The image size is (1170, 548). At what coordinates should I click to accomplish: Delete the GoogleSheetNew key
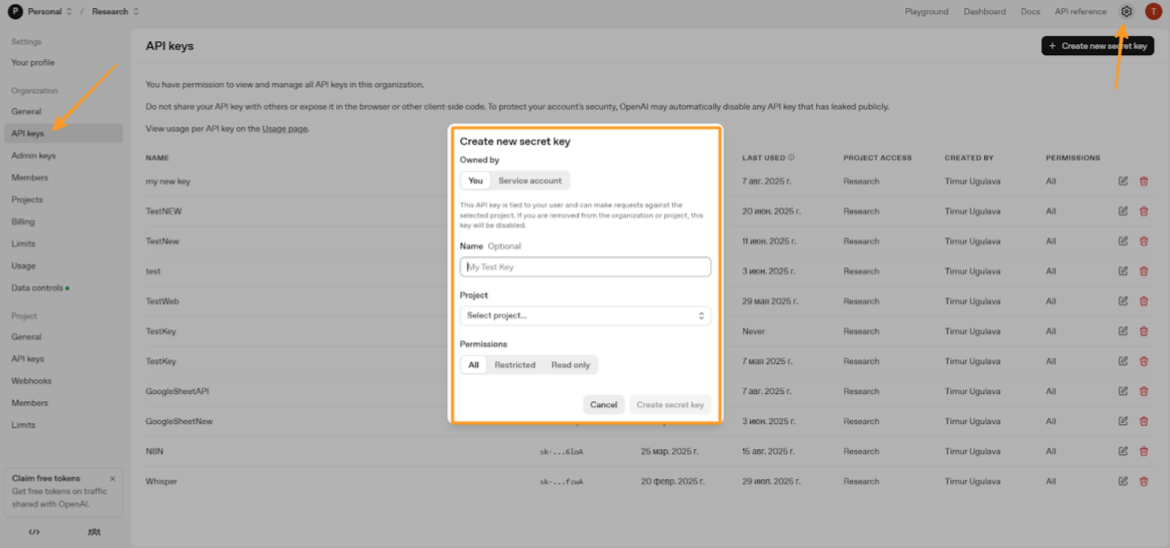pos(1144,421)
